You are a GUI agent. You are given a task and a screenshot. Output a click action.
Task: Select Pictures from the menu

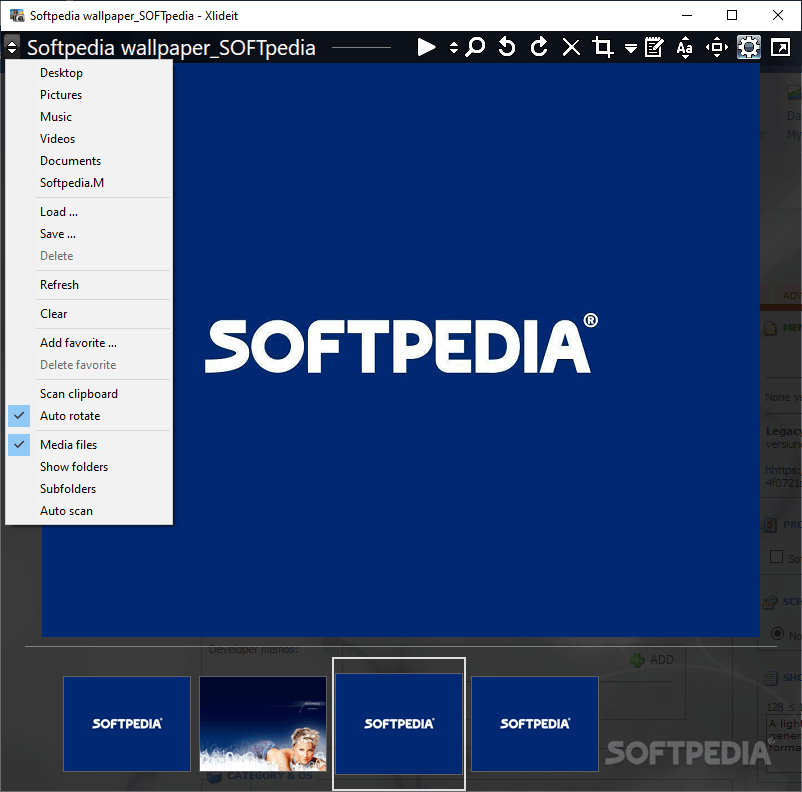tap(63, 94)
